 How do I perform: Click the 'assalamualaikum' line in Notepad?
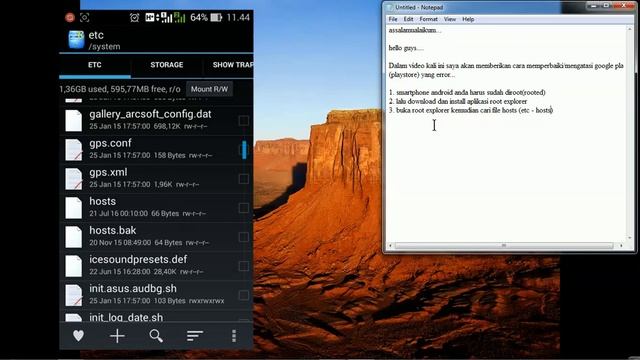(415, 30)
